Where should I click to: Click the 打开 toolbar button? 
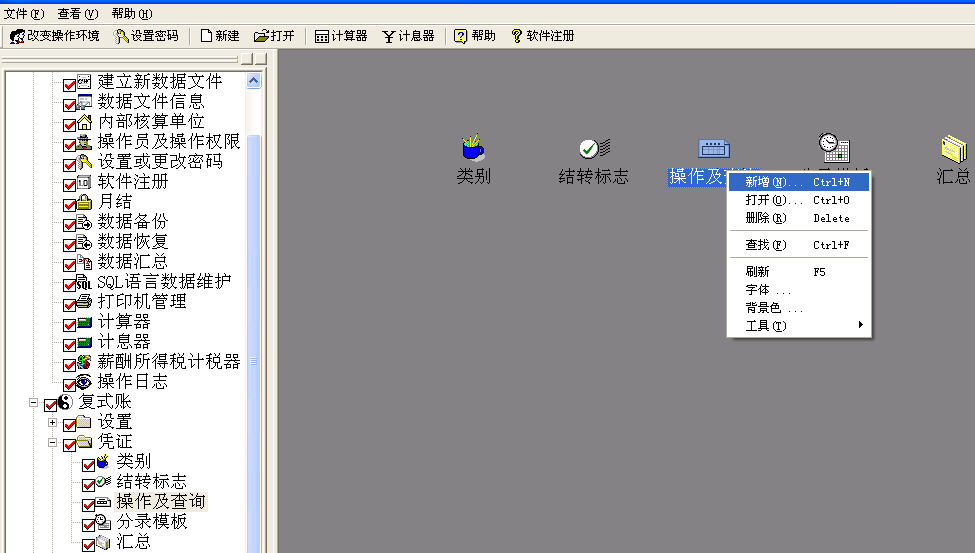click(x=274, y=36)
